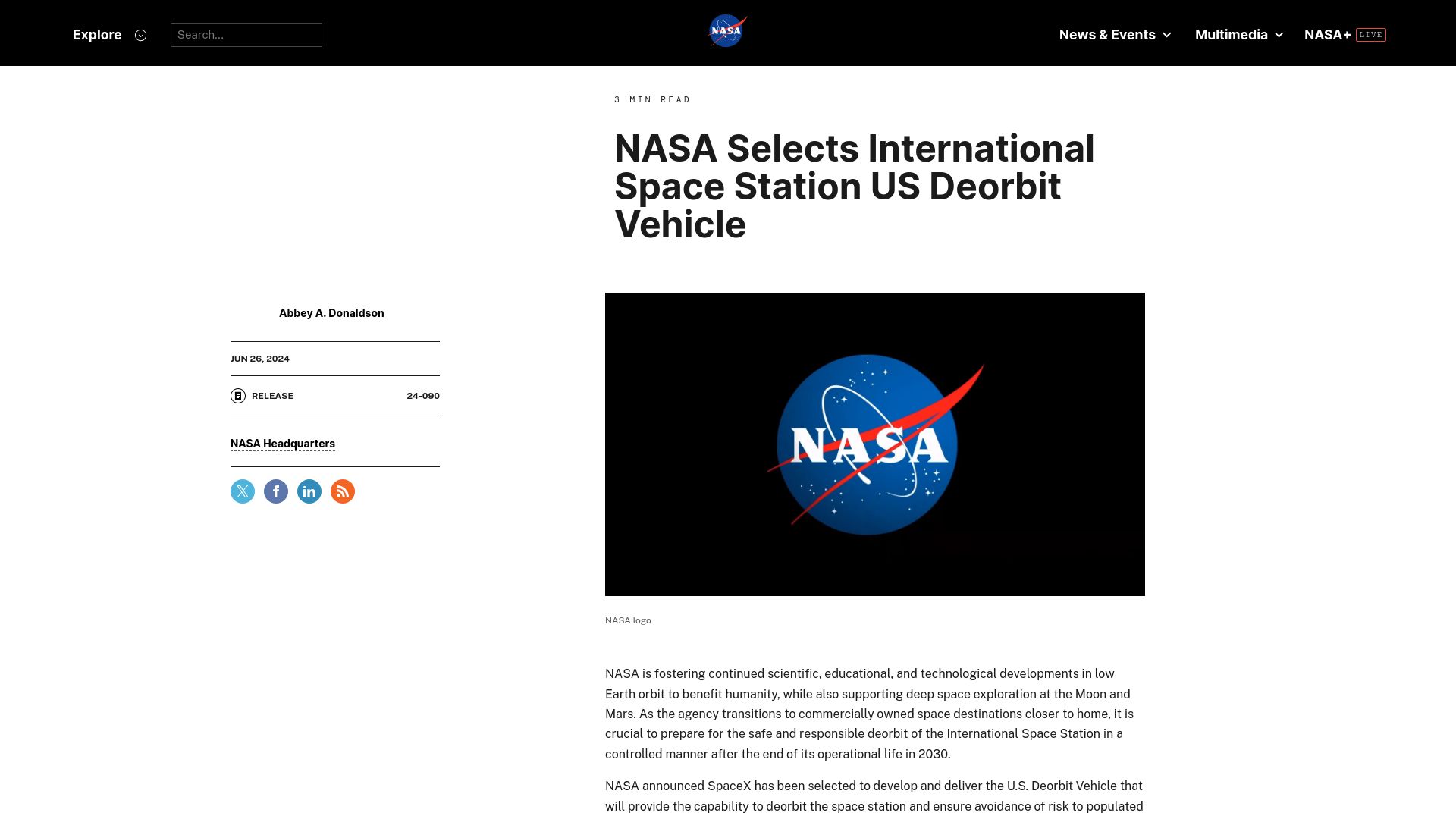
Task: Open the RSS feed icon
Action: click(x=343, y=491)
